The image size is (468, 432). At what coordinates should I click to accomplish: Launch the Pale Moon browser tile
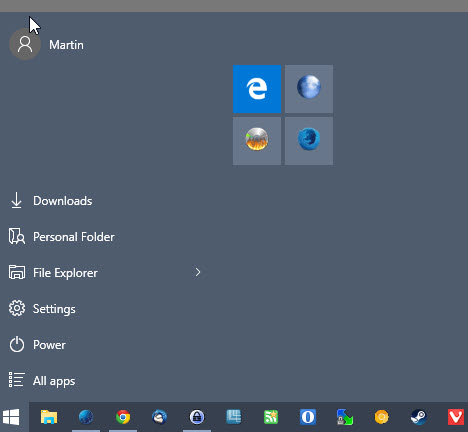(309, 89)
